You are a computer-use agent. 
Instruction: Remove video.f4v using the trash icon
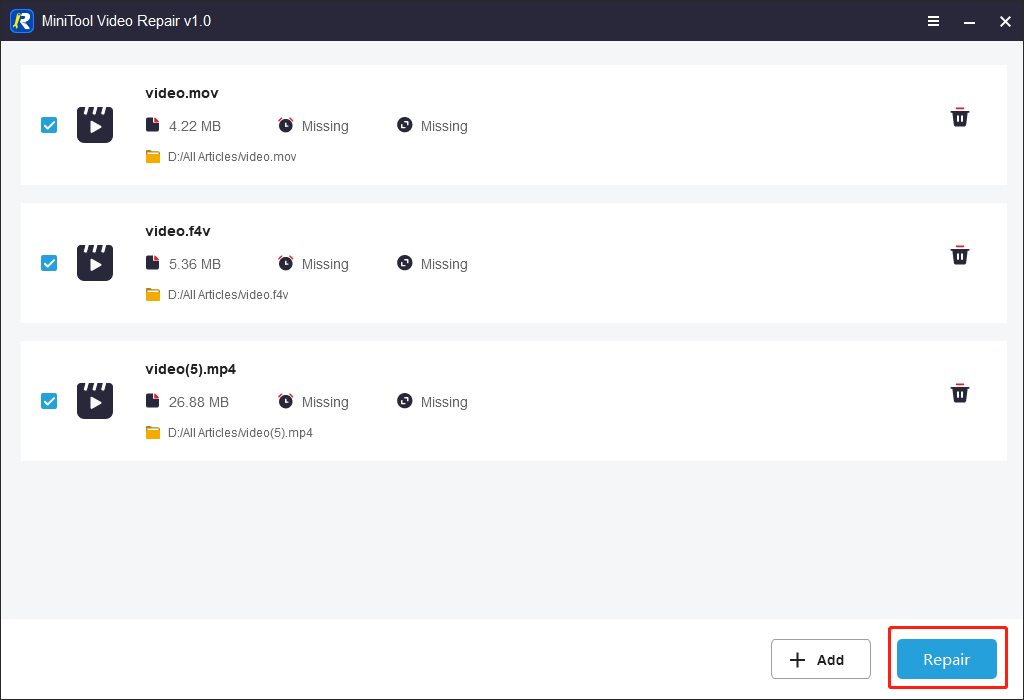point(959,255)
